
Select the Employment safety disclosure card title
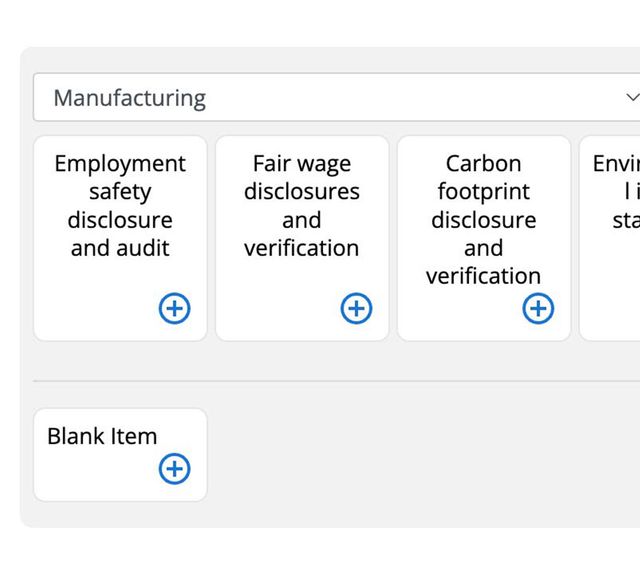(x=120, y=205)
